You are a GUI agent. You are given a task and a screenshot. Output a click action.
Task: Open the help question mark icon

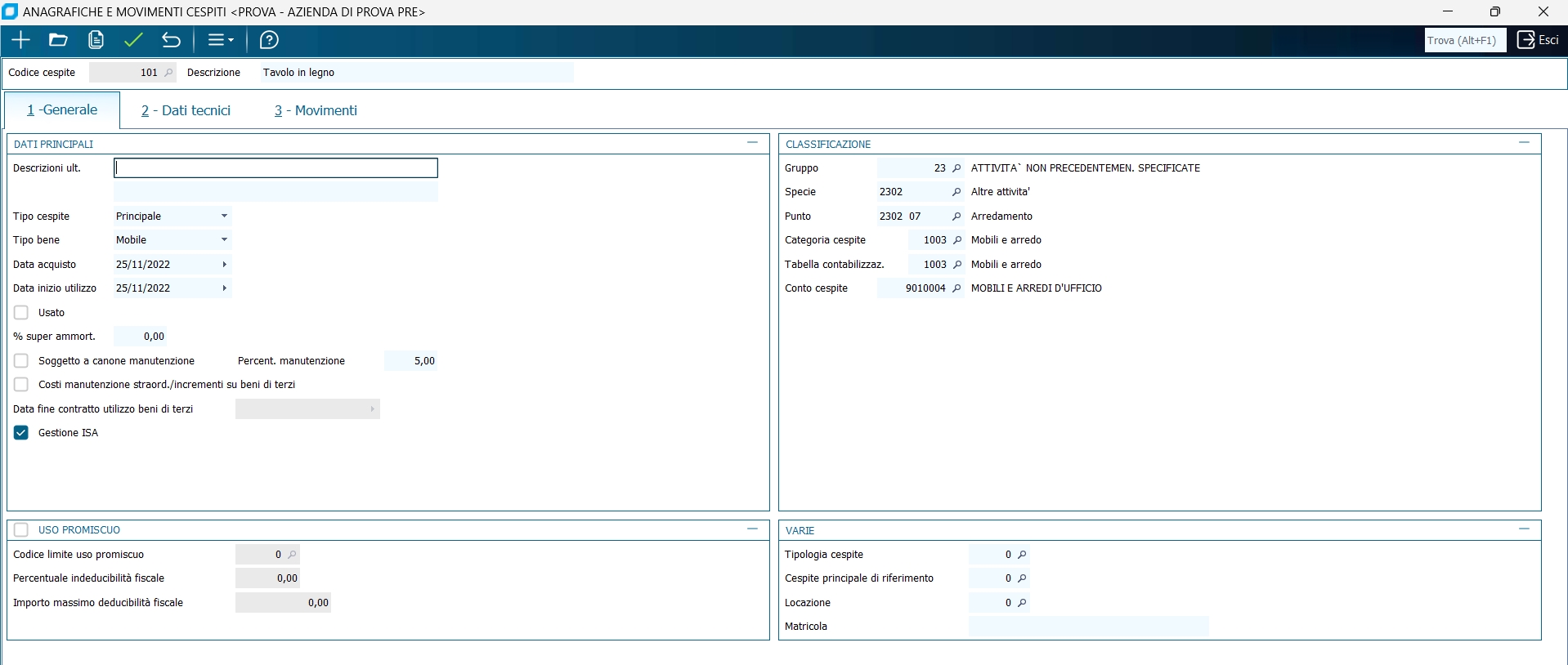[269, 40]
